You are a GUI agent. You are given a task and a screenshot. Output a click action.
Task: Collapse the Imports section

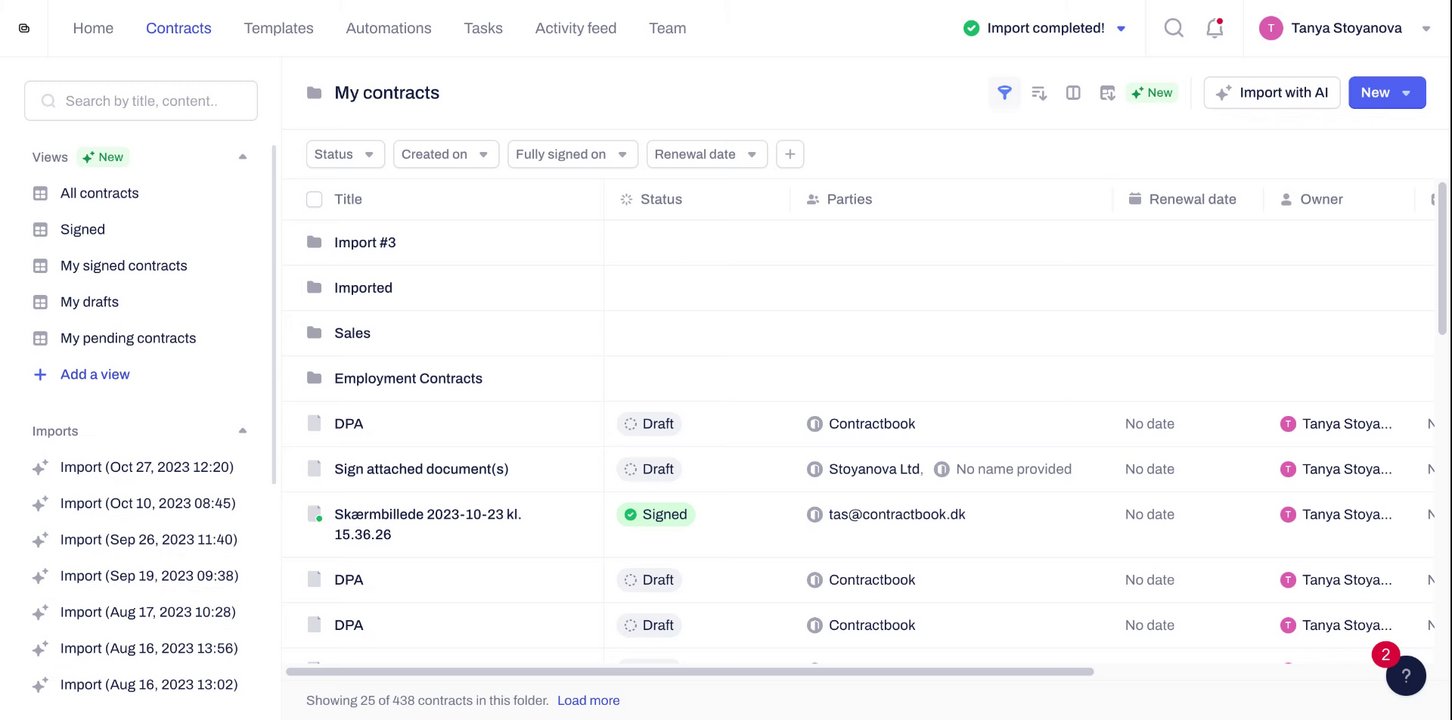(x=242, y=431)
